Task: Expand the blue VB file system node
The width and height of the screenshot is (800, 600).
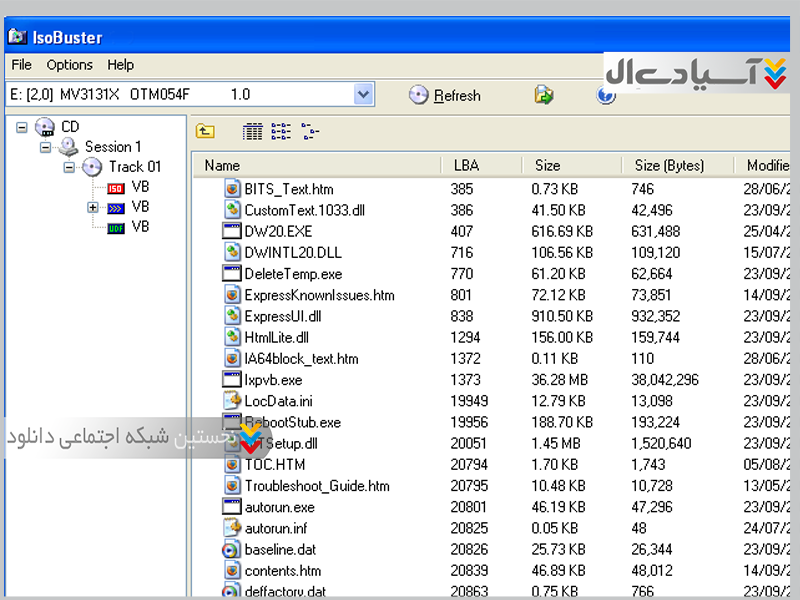Action: tap(93, 207)
